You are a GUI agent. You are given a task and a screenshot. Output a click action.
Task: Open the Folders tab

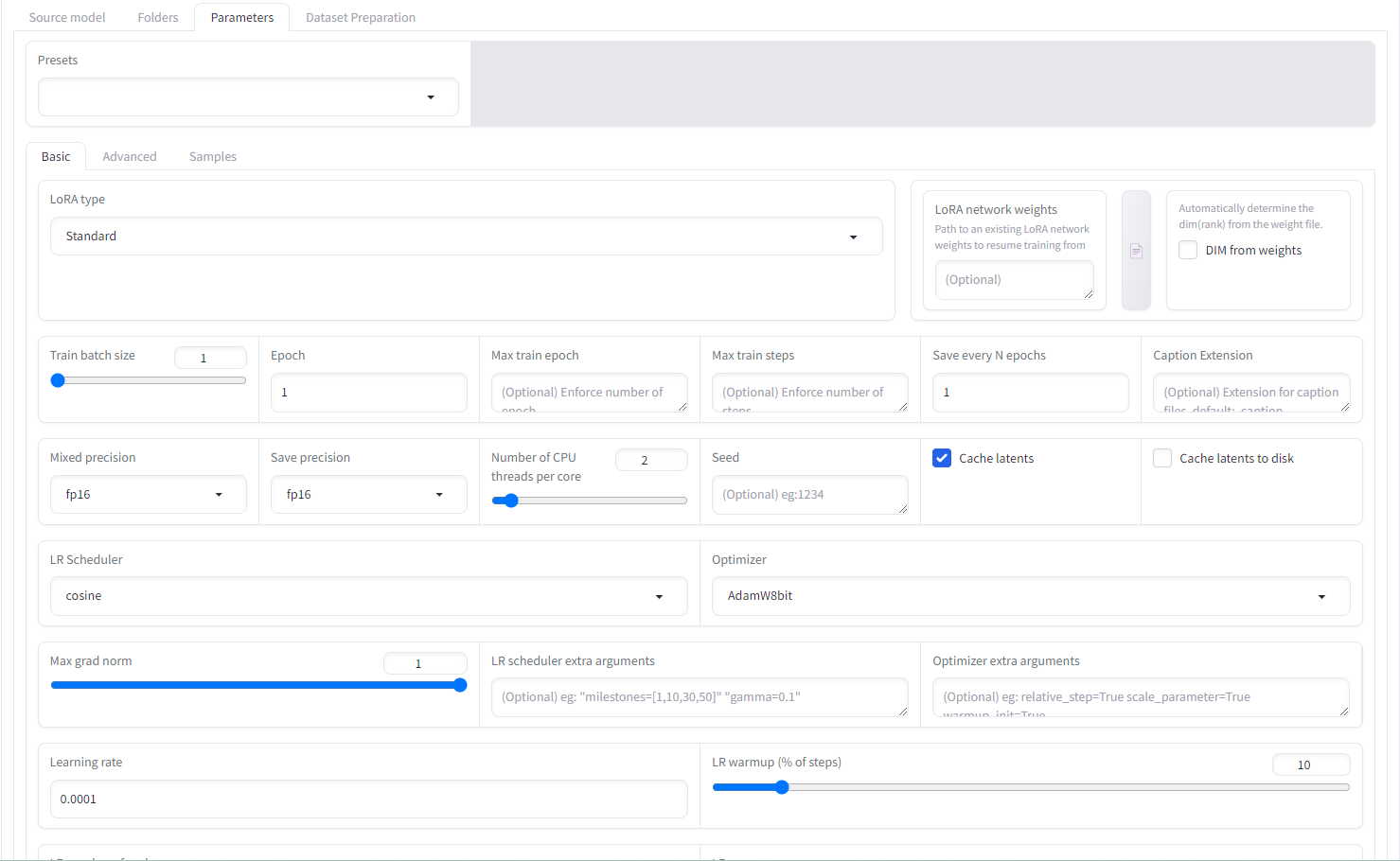[158, 18]
